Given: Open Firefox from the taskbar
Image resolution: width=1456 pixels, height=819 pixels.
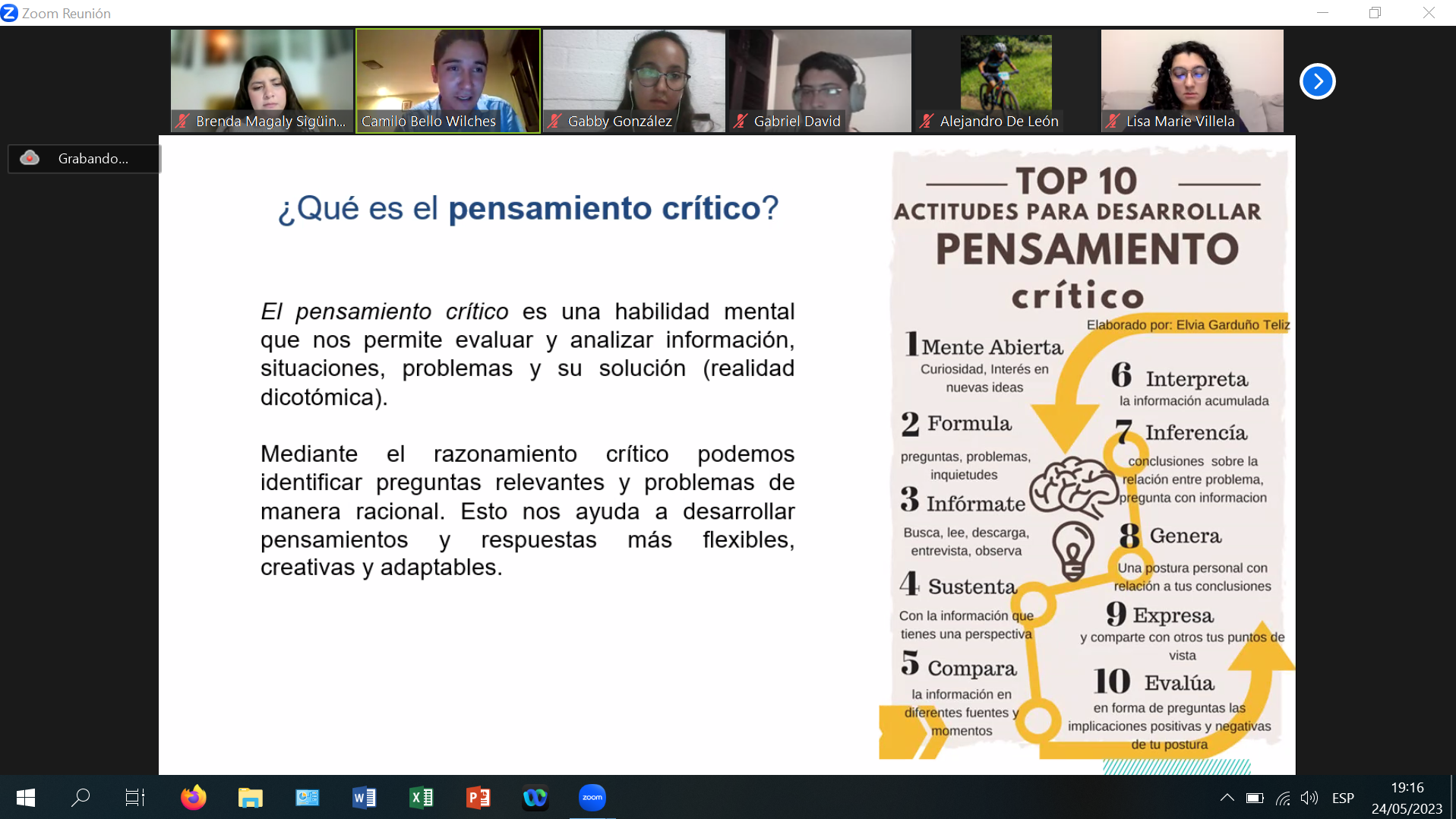Looking at the screenshot, I should pos(193,797).
